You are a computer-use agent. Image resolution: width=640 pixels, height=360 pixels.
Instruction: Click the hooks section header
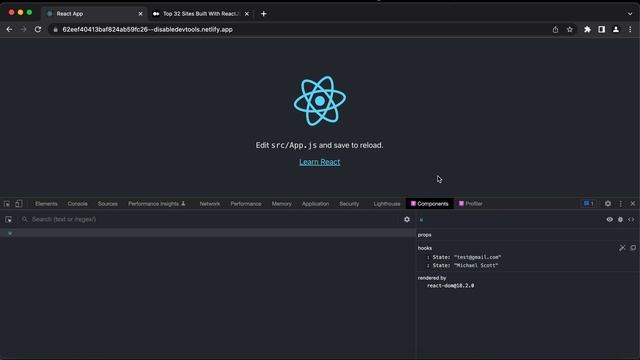(425, 248)
